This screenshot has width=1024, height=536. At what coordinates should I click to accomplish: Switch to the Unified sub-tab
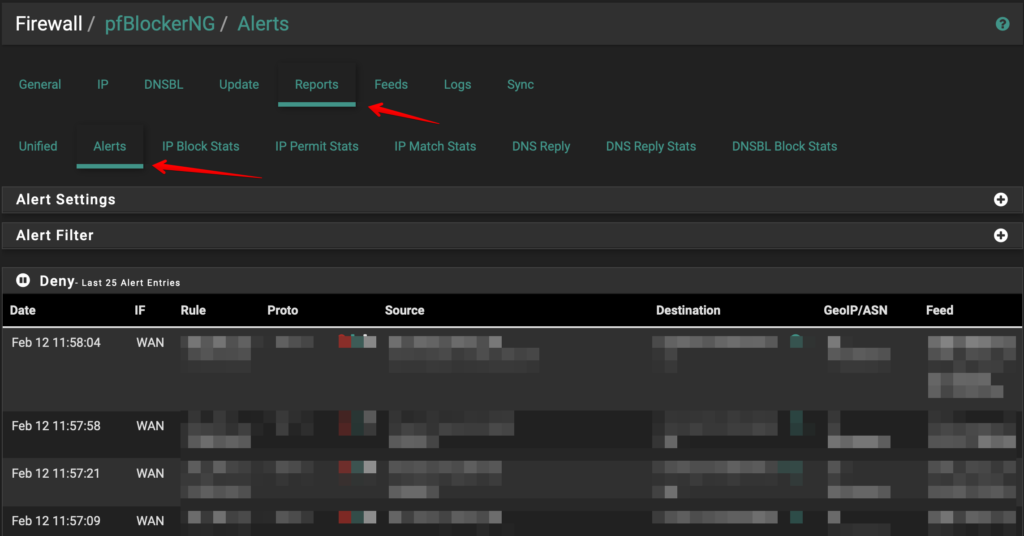[38, 146]
